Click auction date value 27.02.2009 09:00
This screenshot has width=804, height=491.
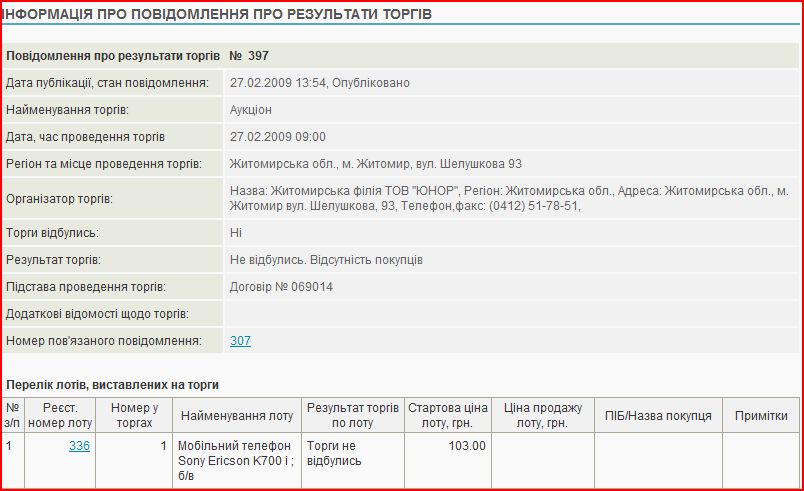(278, 137)
